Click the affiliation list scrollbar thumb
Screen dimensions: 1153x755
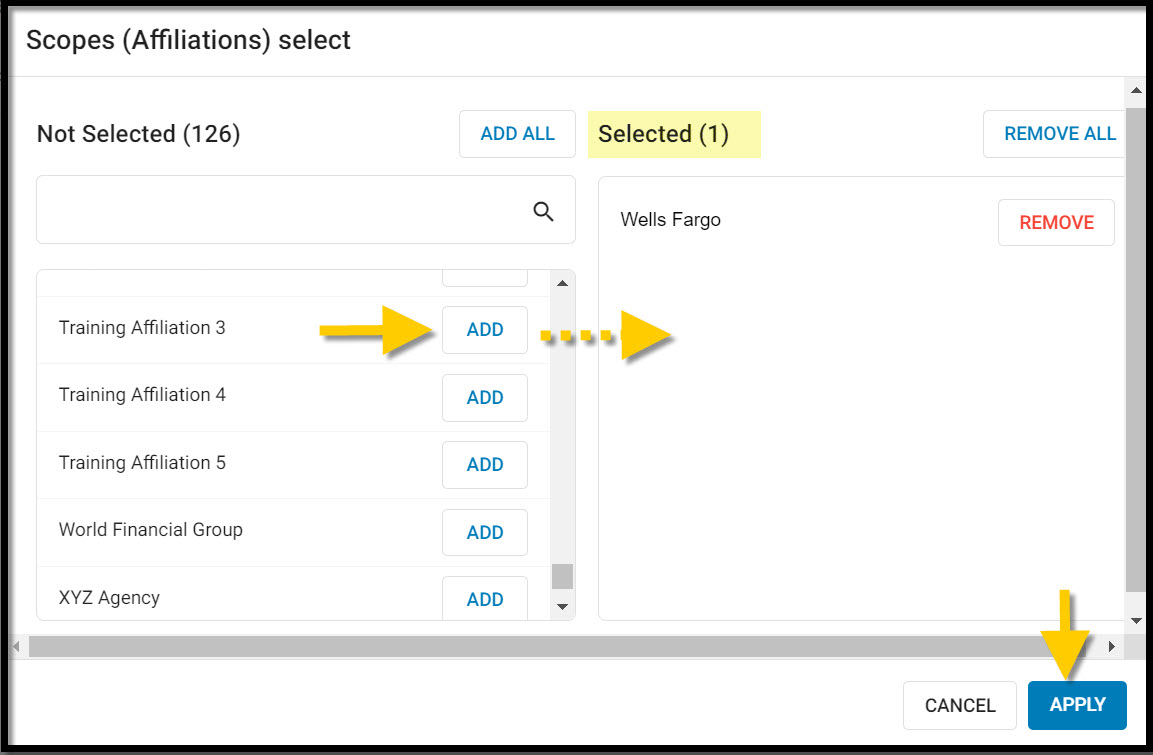click(563, 576)
